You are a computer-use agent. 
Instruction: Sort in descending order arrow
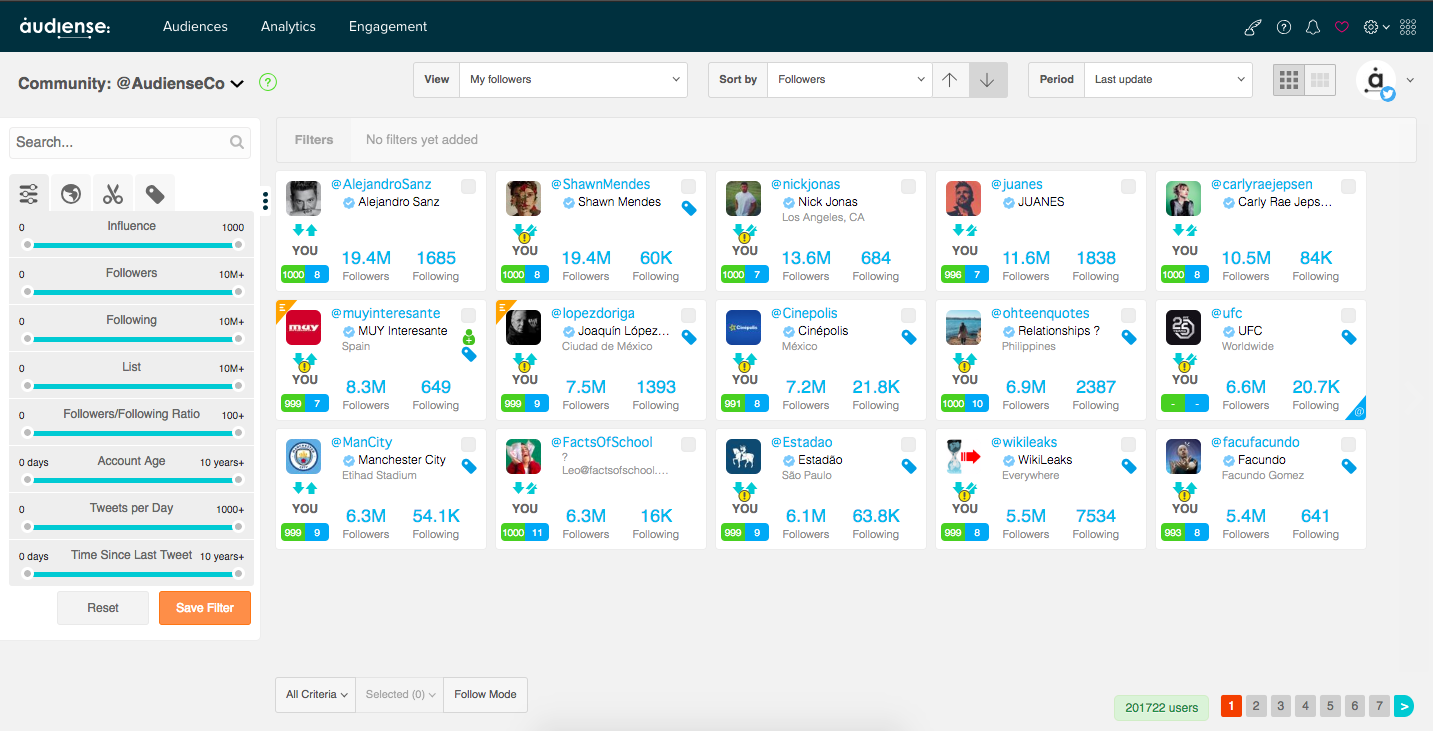coord(988,80)
